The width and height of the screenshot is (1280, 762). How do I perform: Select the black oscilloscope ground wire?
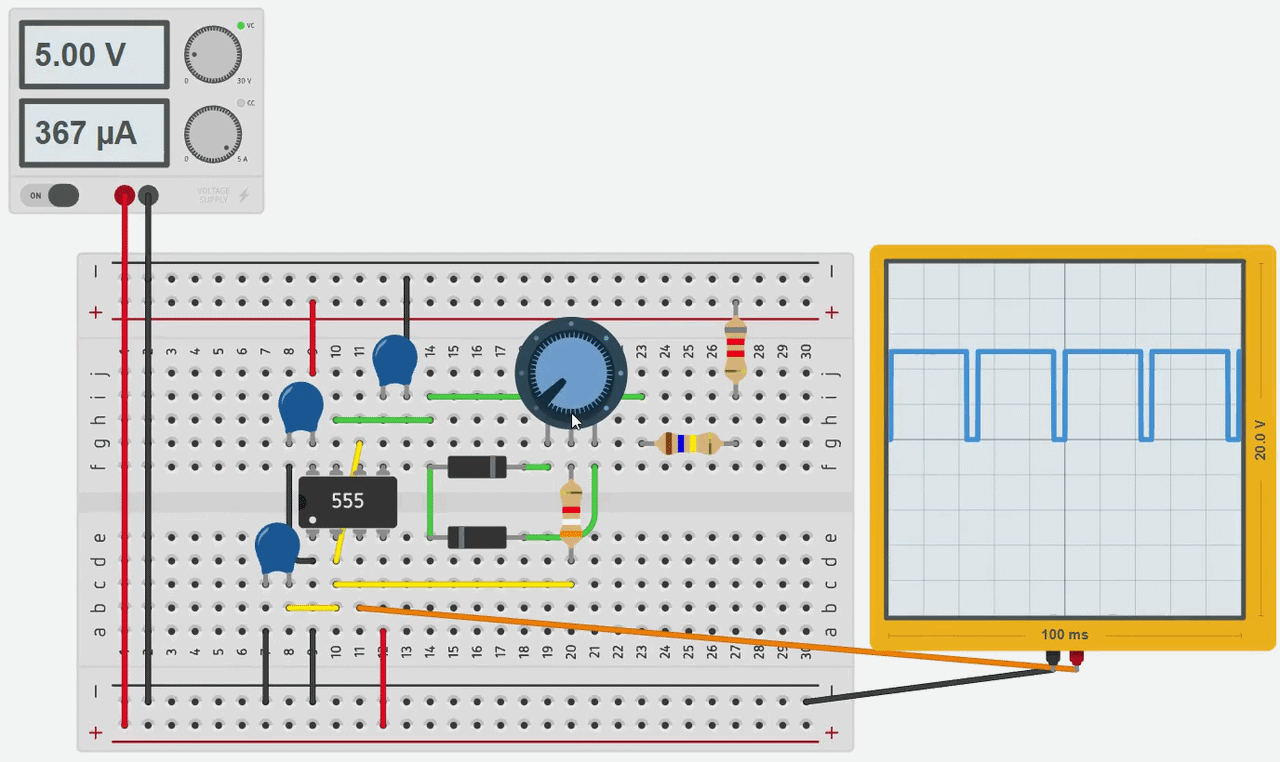click(x=930, y=686)
